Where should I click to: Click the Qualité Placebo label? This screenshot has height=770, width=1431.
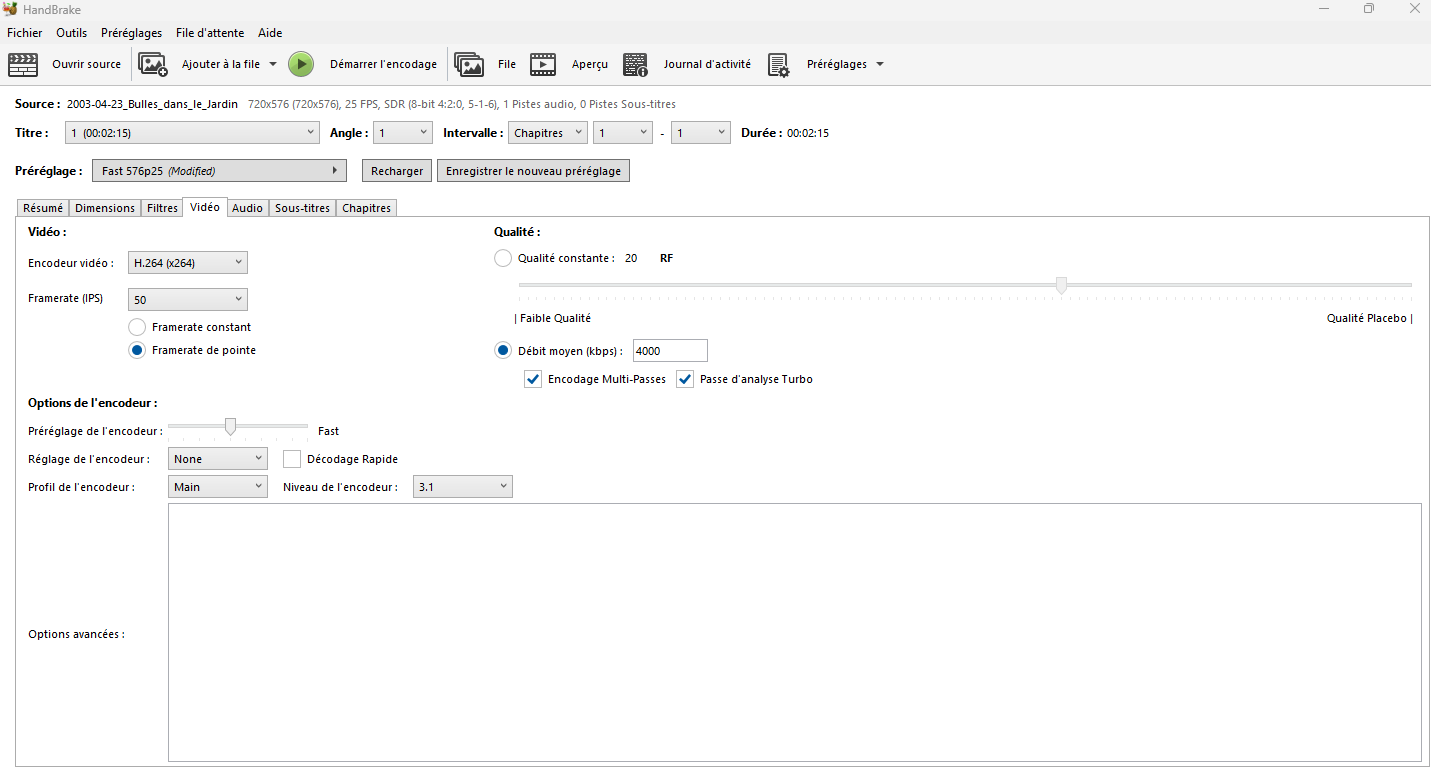point(1369,318)
